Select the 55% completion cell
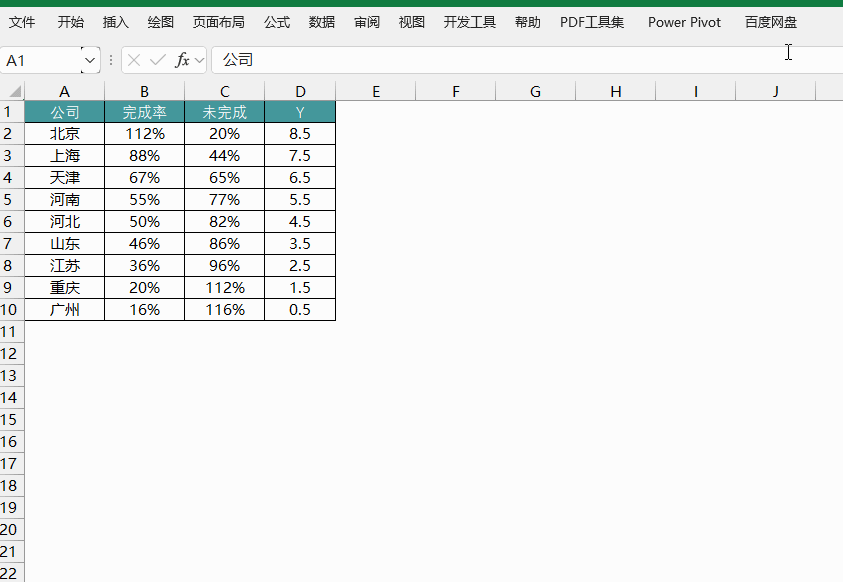 [145, 199]
